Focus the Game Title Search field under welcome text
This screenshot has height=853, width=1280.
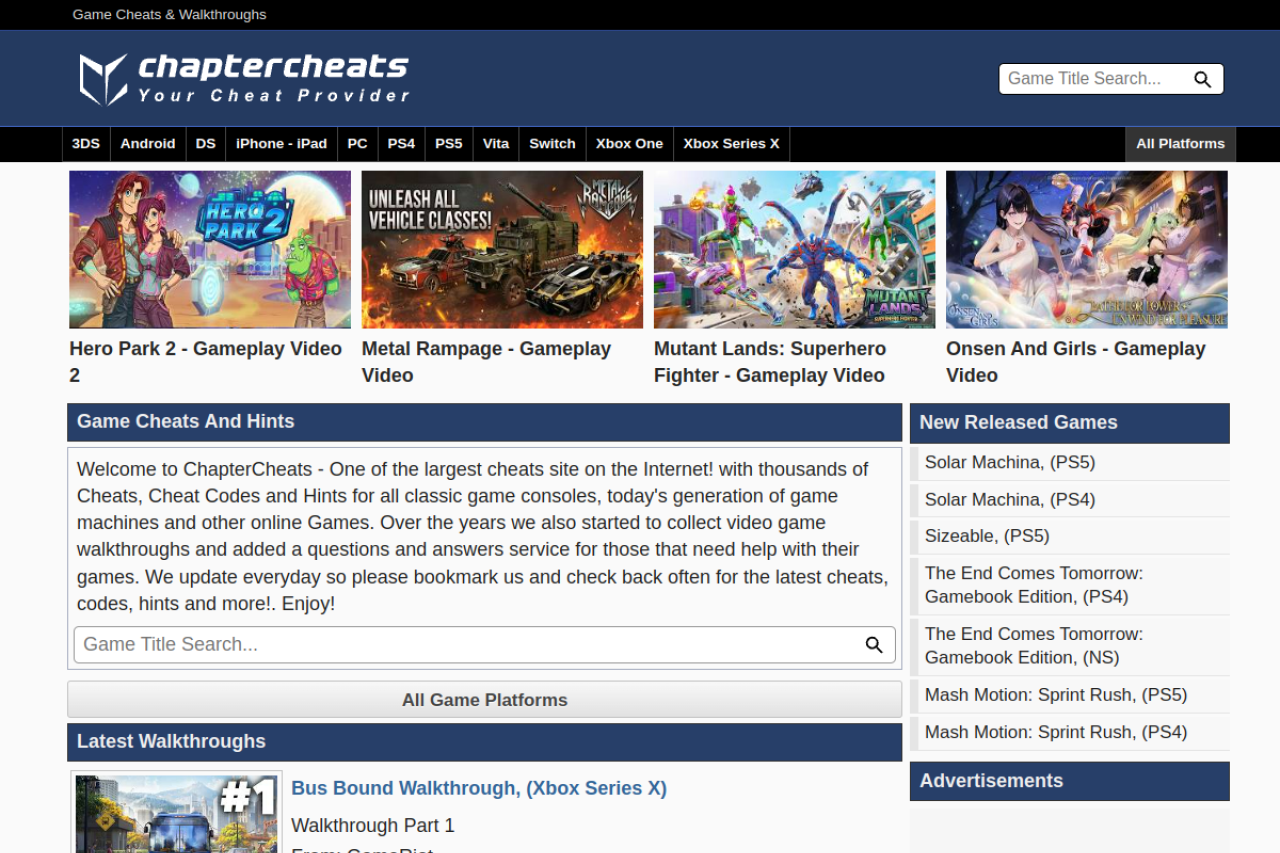pyautogui.click(x=465, y=645)
